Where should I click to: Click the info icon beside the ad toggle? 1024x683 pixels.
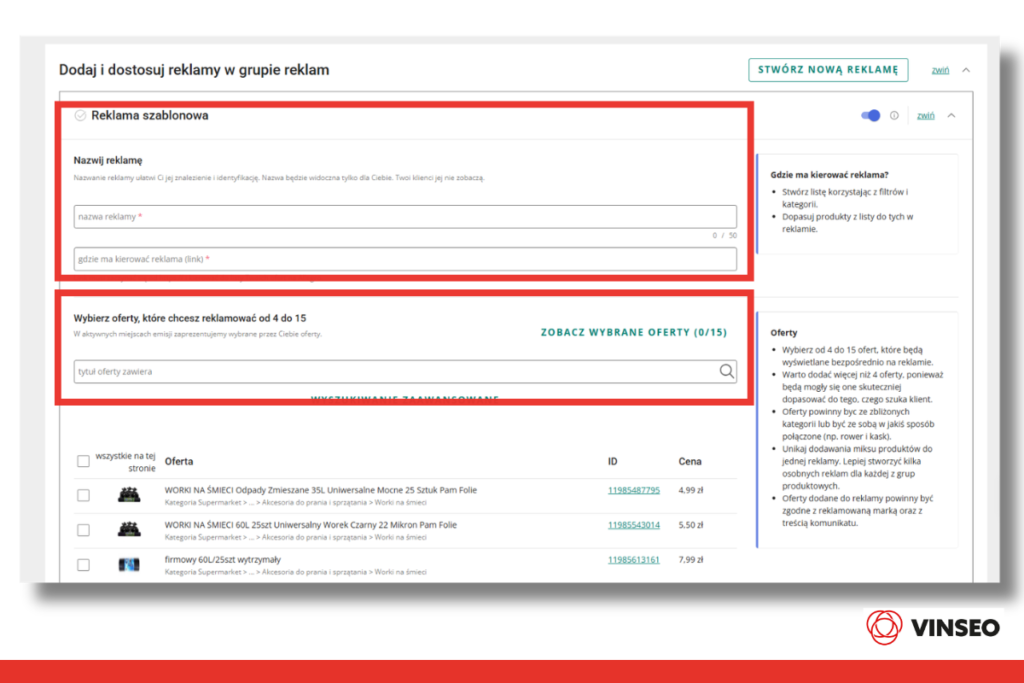tap(894, 115)
